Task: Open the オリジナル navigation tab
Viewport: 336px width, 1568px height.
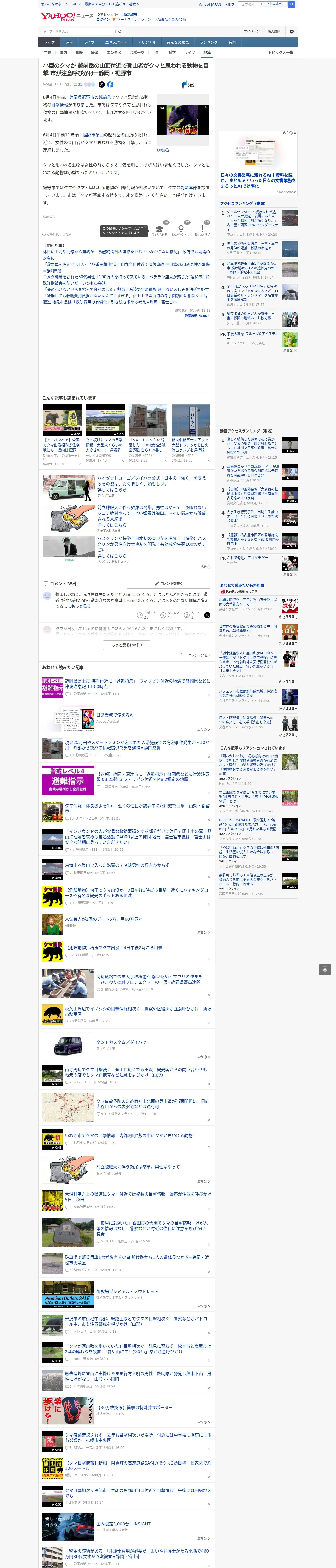Action: [x=147, y=43]
